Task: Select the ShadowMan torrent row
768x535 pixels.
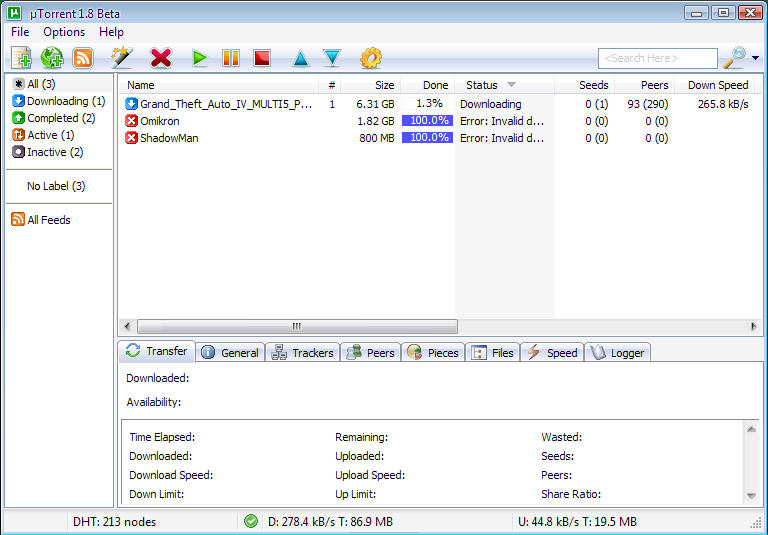Action: pos(440,138)
